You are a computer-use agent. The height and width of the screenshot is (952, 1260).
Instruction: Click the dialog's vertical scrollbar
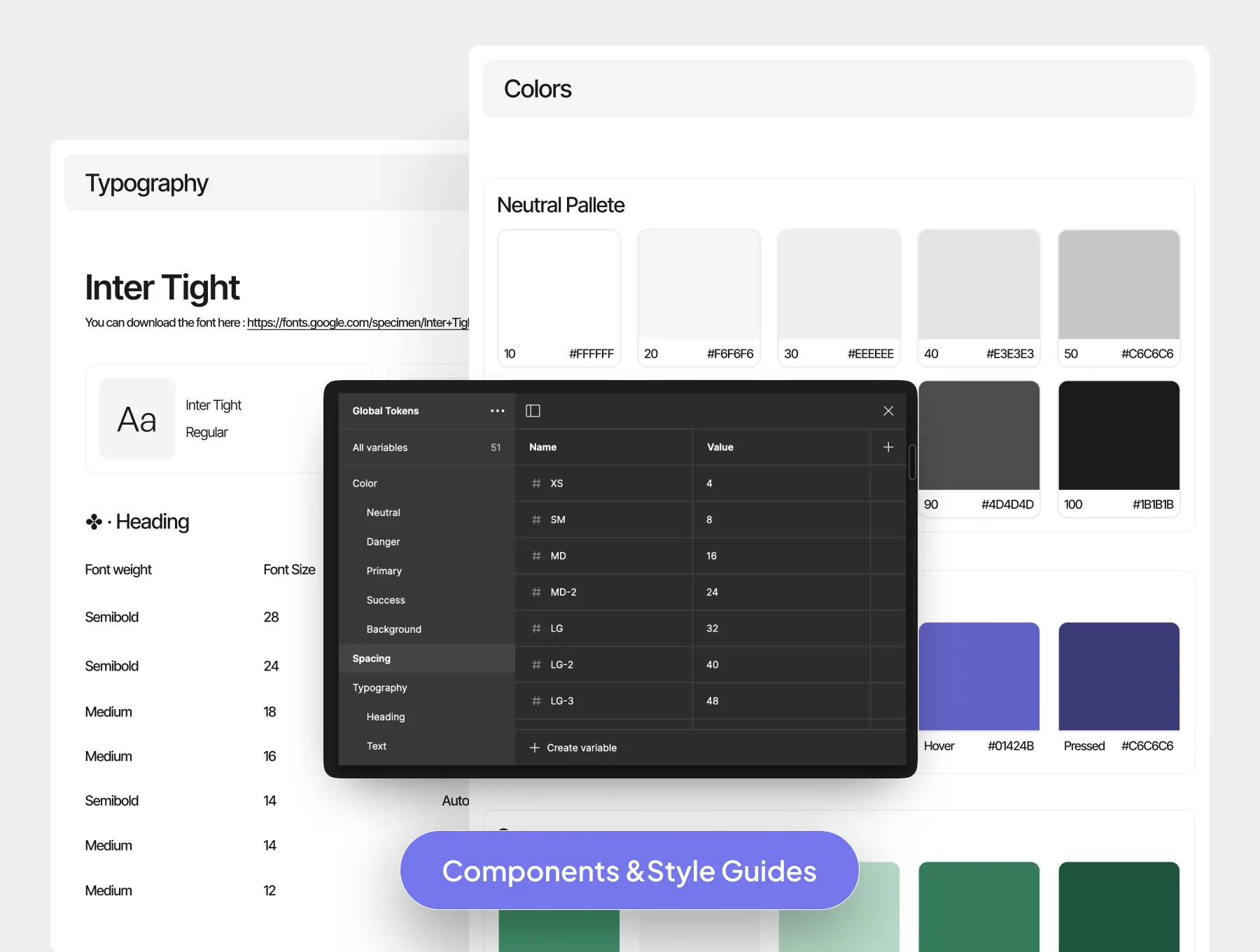[912, 462]
